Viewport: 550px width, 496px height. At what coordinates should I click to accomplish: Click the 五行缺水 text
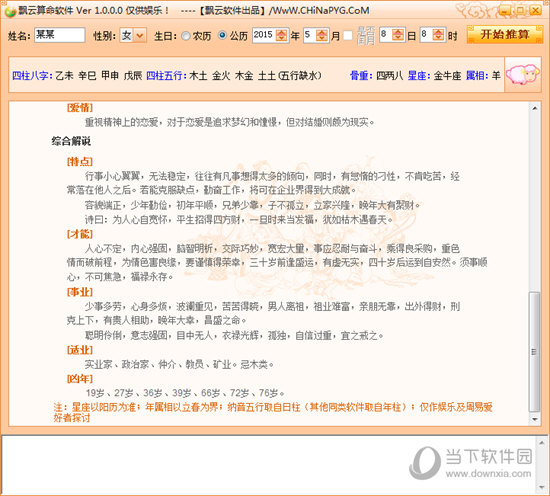click(x=300, y=75)
